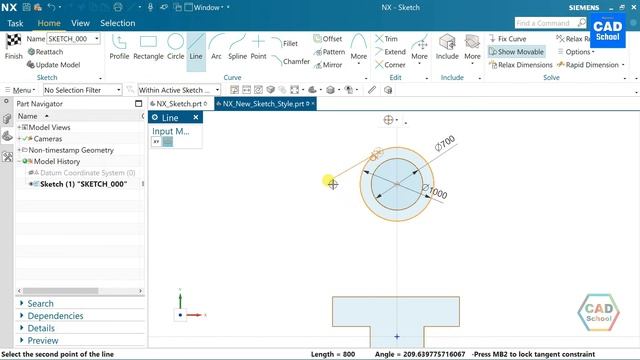The width and height of the screenshot is (640, 360).
Task: Switch to NX_Sketch.prt document tab
Action: pyautogui.click(x=179, y=104)
